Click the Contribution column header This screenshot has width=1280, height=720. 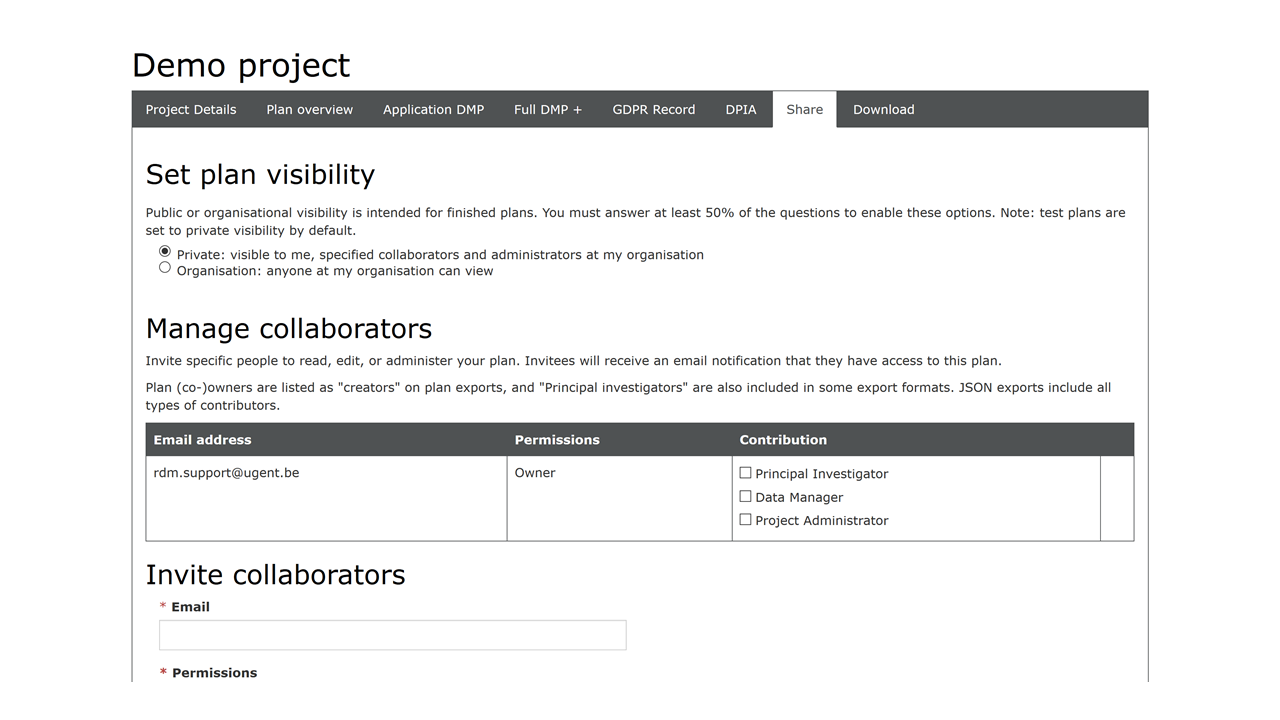coord(783,440)
